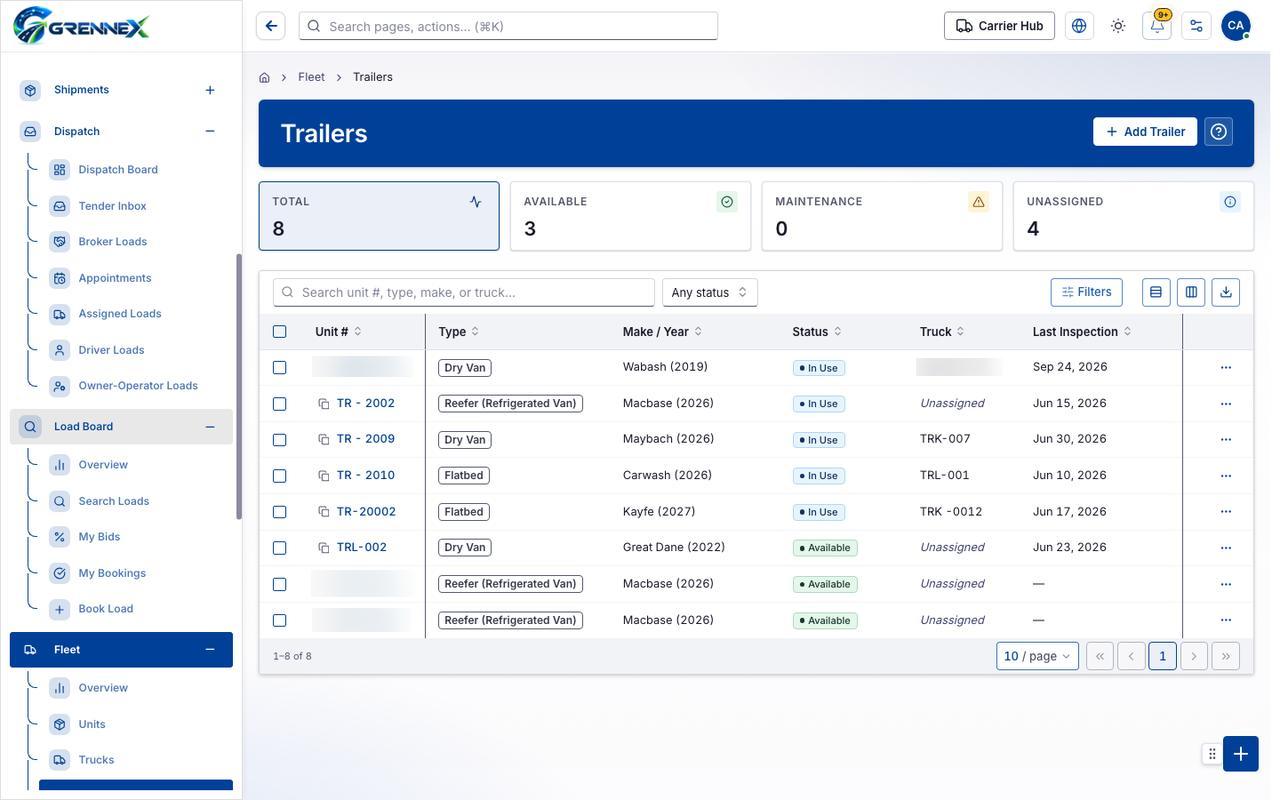Copy unit number TR - 2002
The width and height of the screenshot is (1280, 800).
[x=324, y=404]
